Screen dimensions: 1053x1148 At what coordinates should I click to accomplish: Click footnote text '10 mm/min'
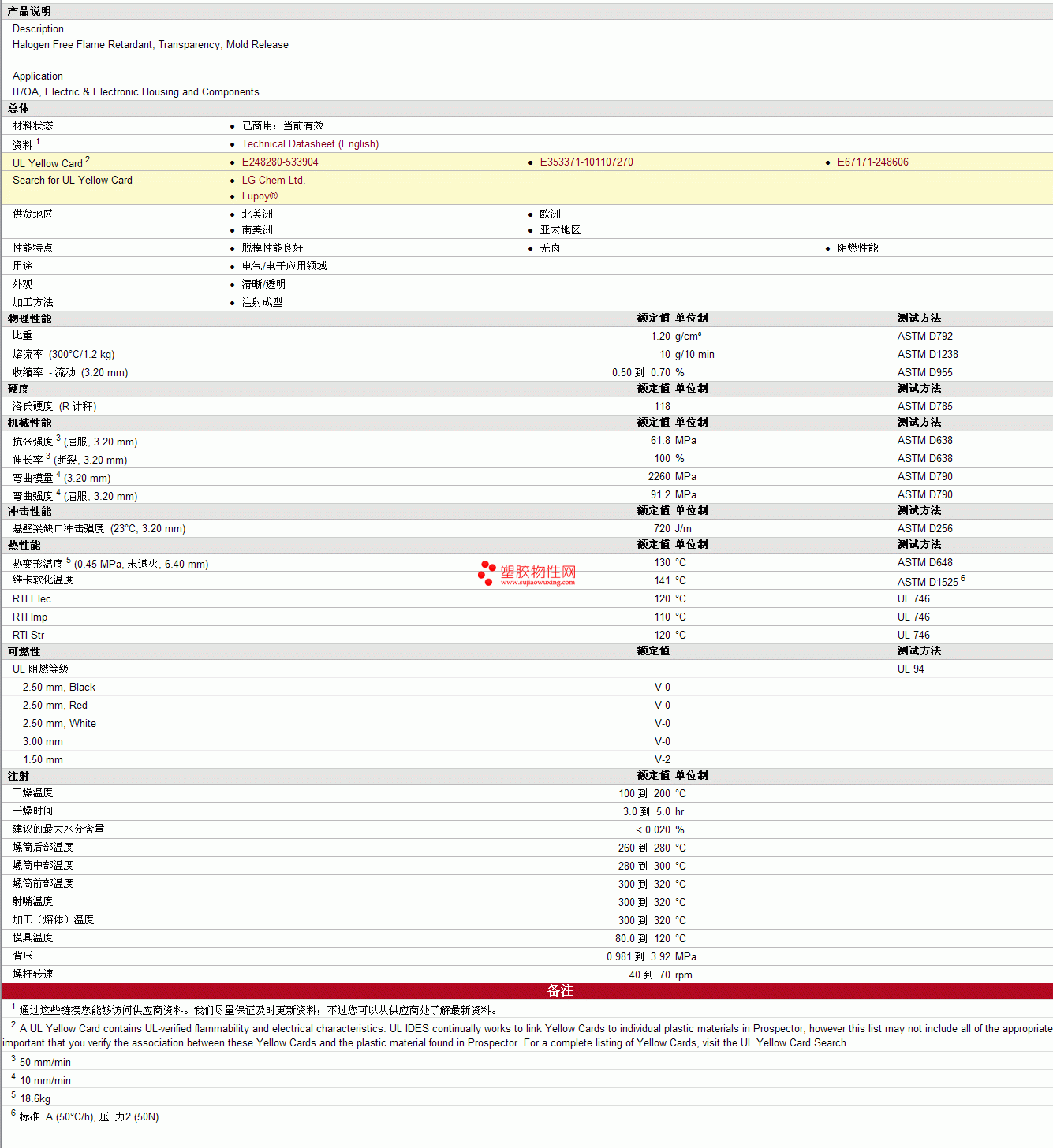pyautogui.click(x=45, y=1081)
